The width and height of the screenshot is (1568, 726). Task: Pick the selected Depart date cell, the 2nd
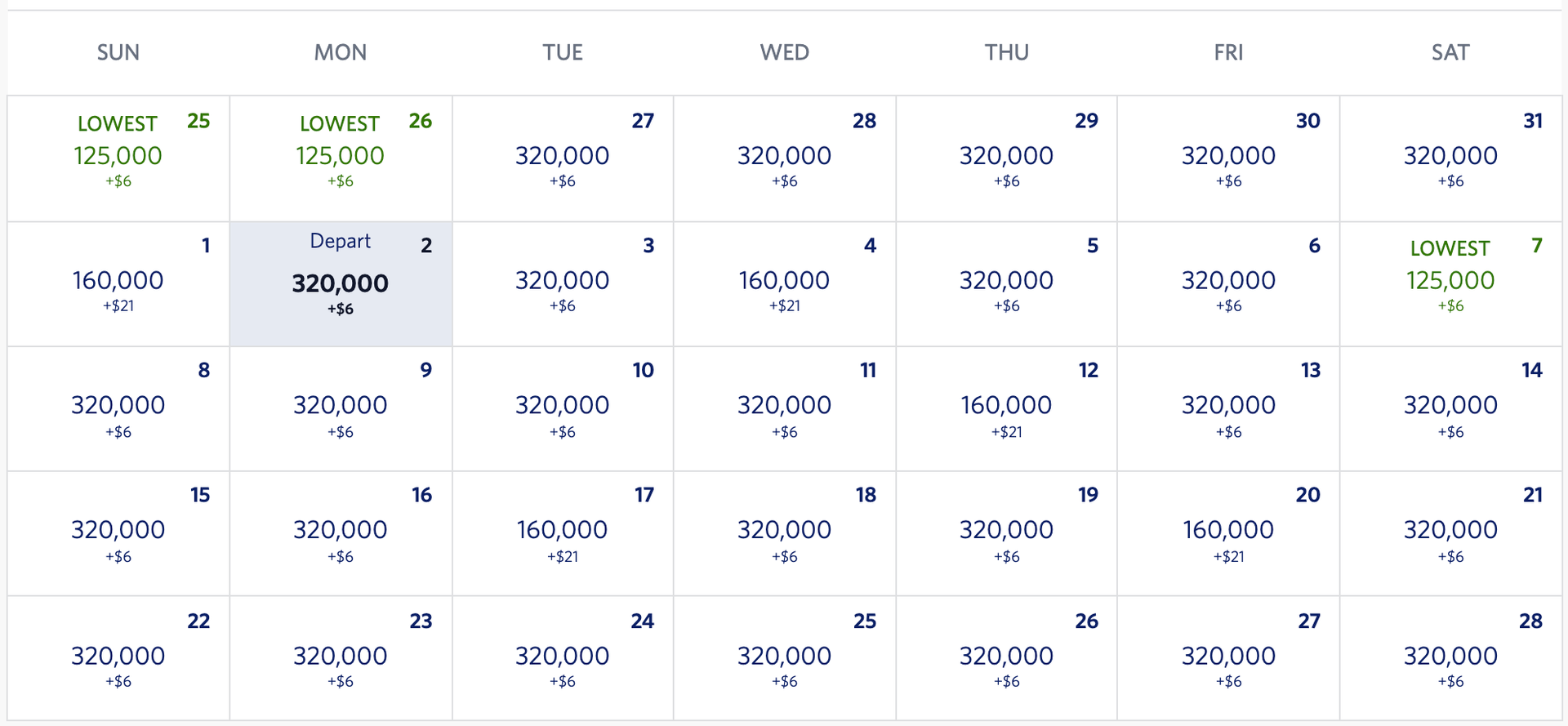[x=341, y=283]
